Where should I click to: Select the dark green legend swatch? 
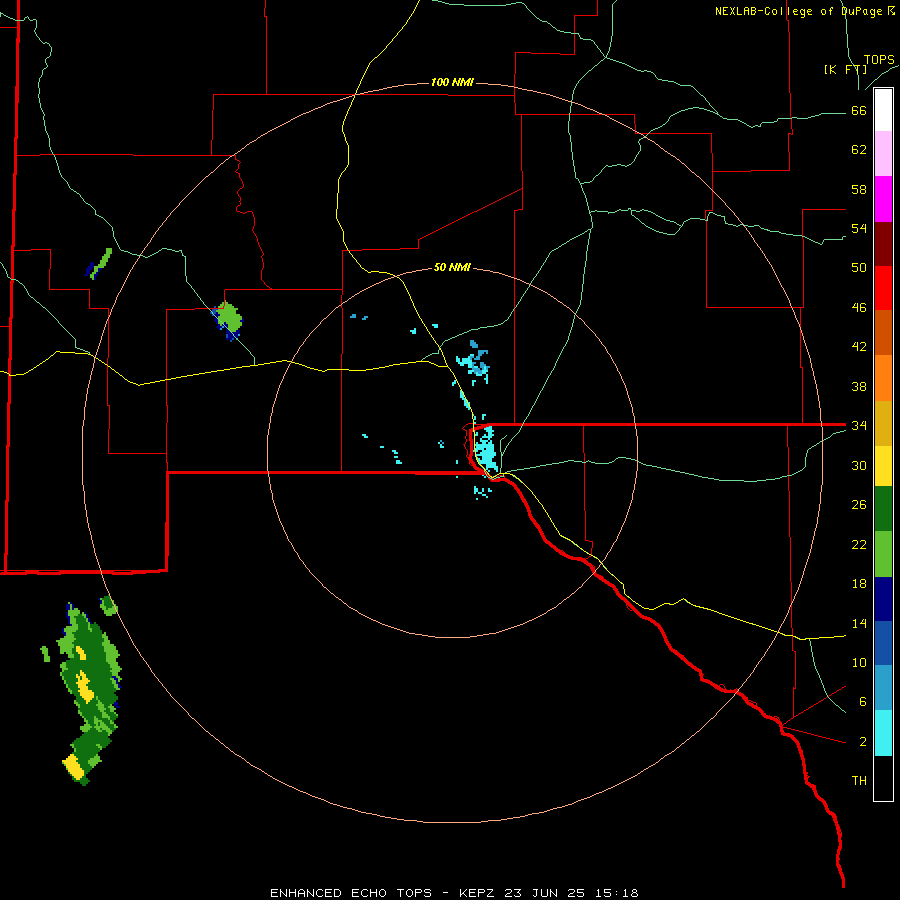883,509
